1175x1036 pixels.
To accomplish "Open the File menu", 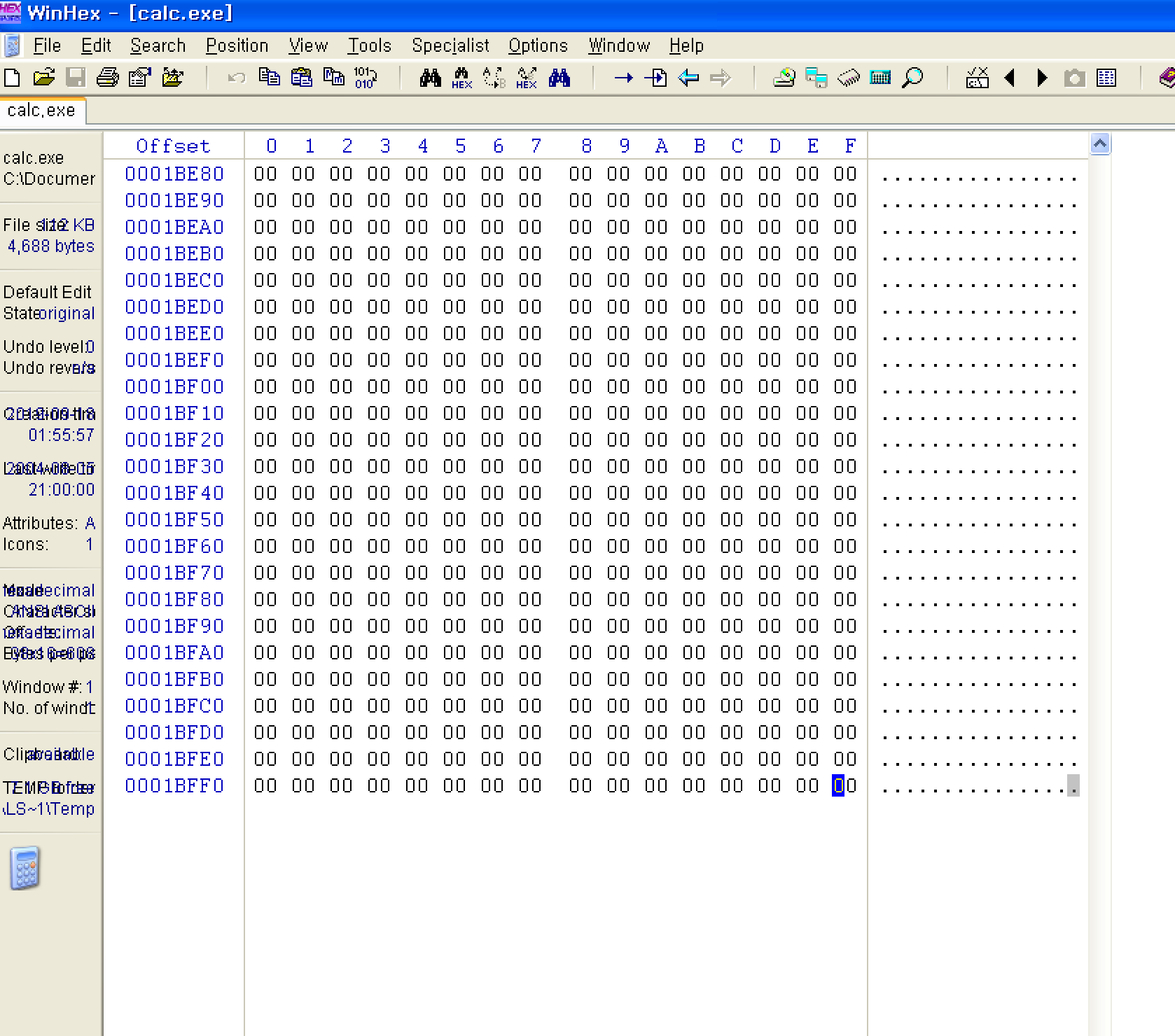I will 47,45.
